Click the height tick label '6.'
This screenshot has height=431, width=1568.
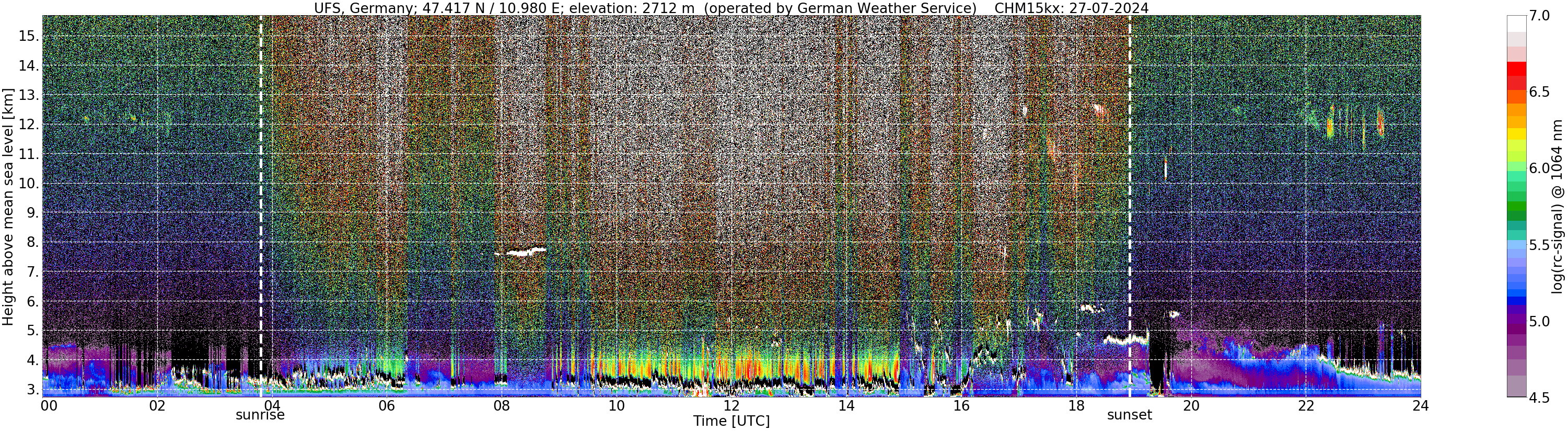33,301
